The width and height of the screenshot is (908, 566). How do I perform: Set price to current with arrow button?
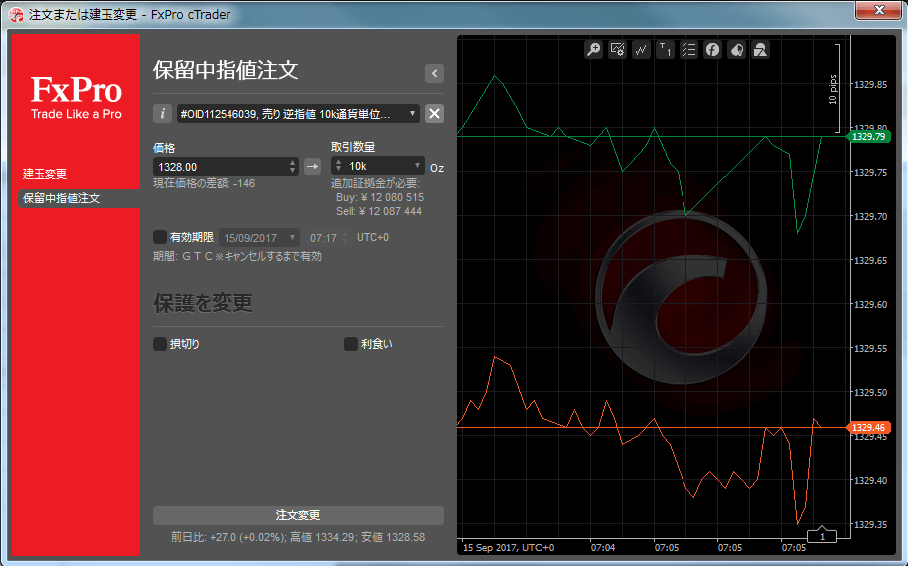point(312,167)
